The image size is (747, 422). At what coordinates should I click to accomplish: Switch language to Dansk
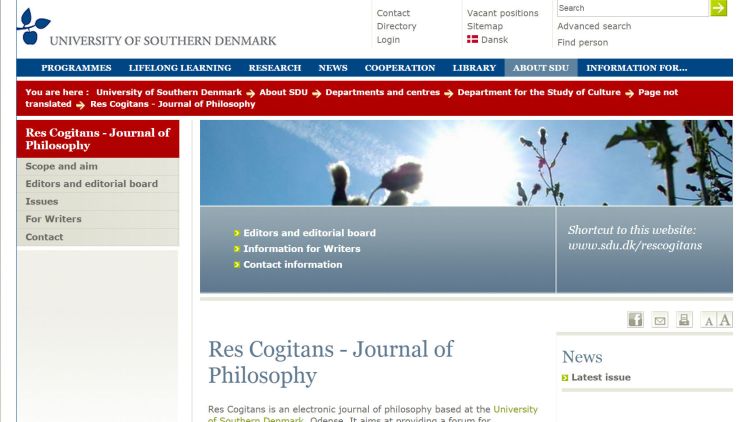(x=495, y=40)
